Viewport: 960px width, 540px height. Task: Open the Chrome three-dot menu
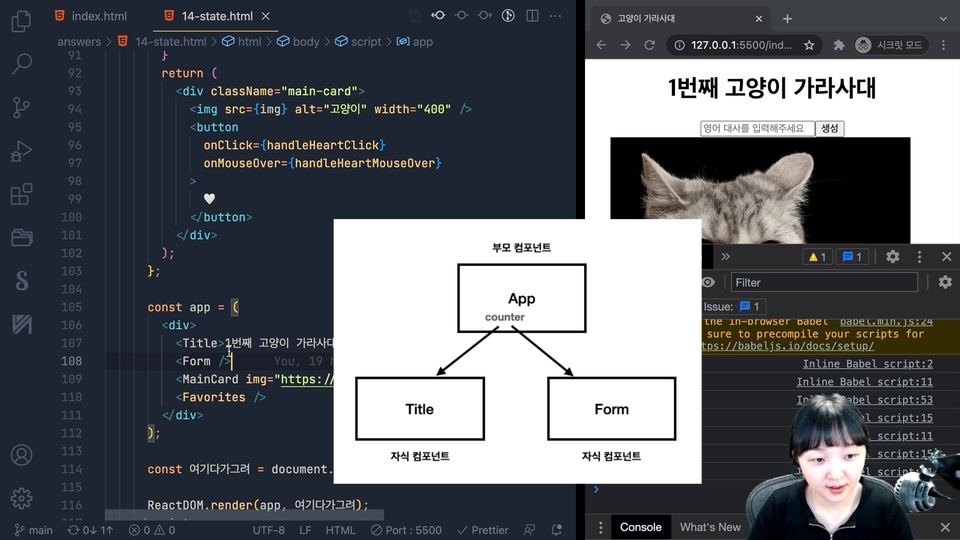[x=943, y=45]
